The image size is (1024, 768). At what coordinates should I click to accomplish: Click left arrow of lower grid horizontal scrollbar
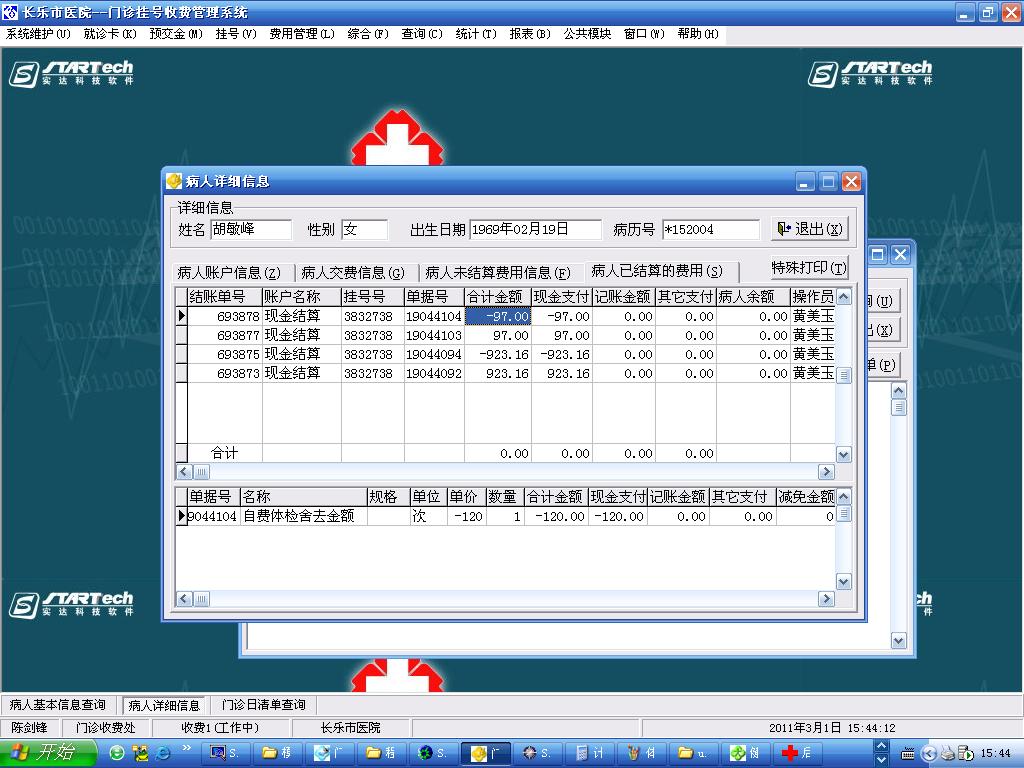(184, 598)
